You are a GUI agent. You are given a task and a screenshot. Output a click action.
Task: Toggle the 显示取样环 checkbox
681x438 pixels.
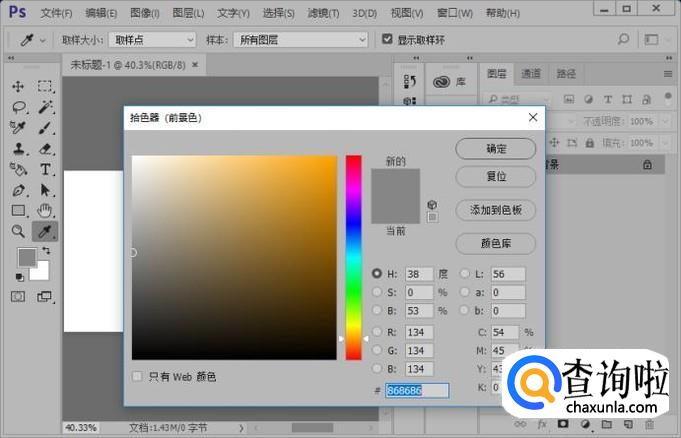(x=388, y=39)
